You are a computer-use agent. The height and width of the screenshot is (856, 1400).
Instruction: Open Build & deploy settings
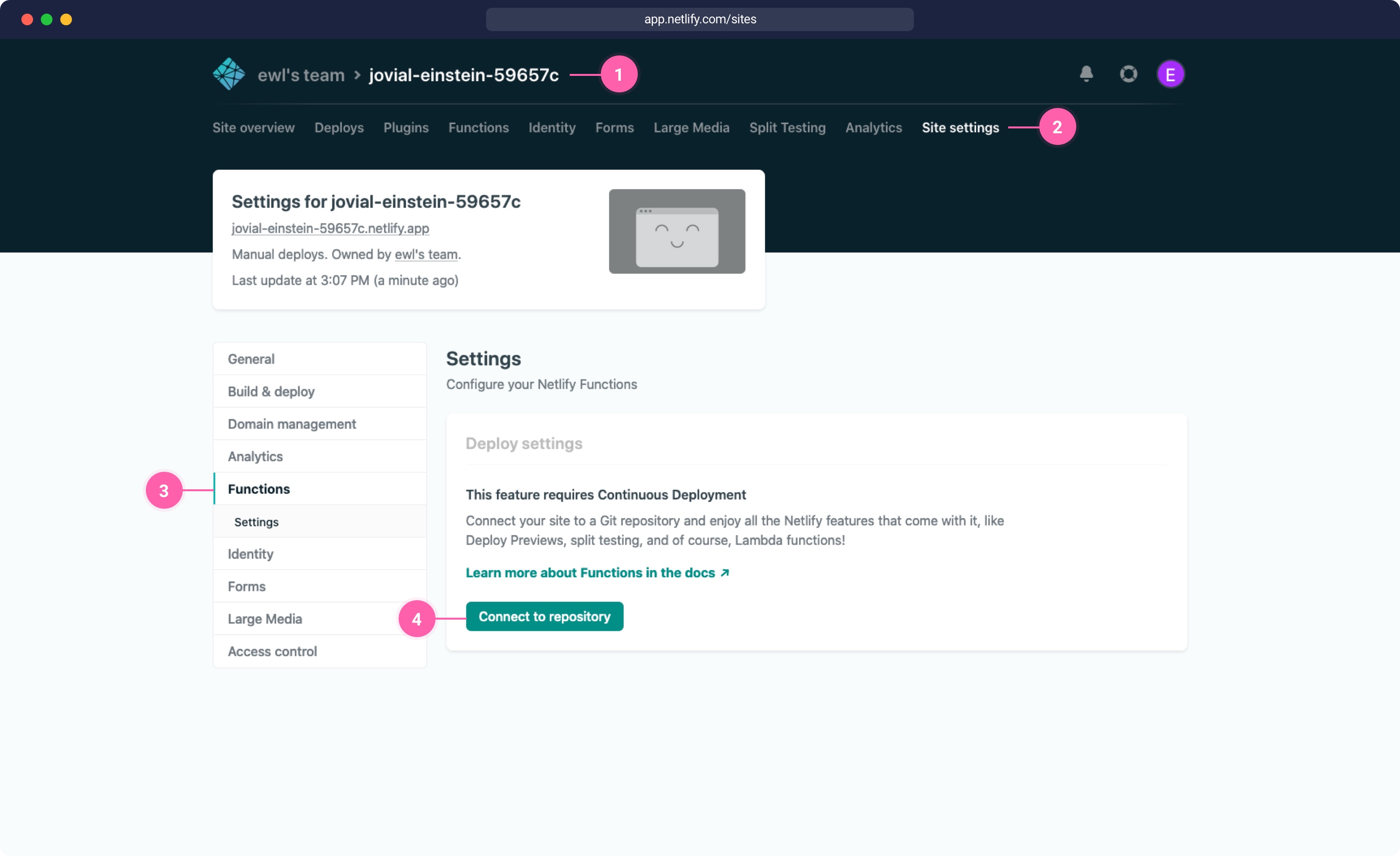click(x=320, y=391)
